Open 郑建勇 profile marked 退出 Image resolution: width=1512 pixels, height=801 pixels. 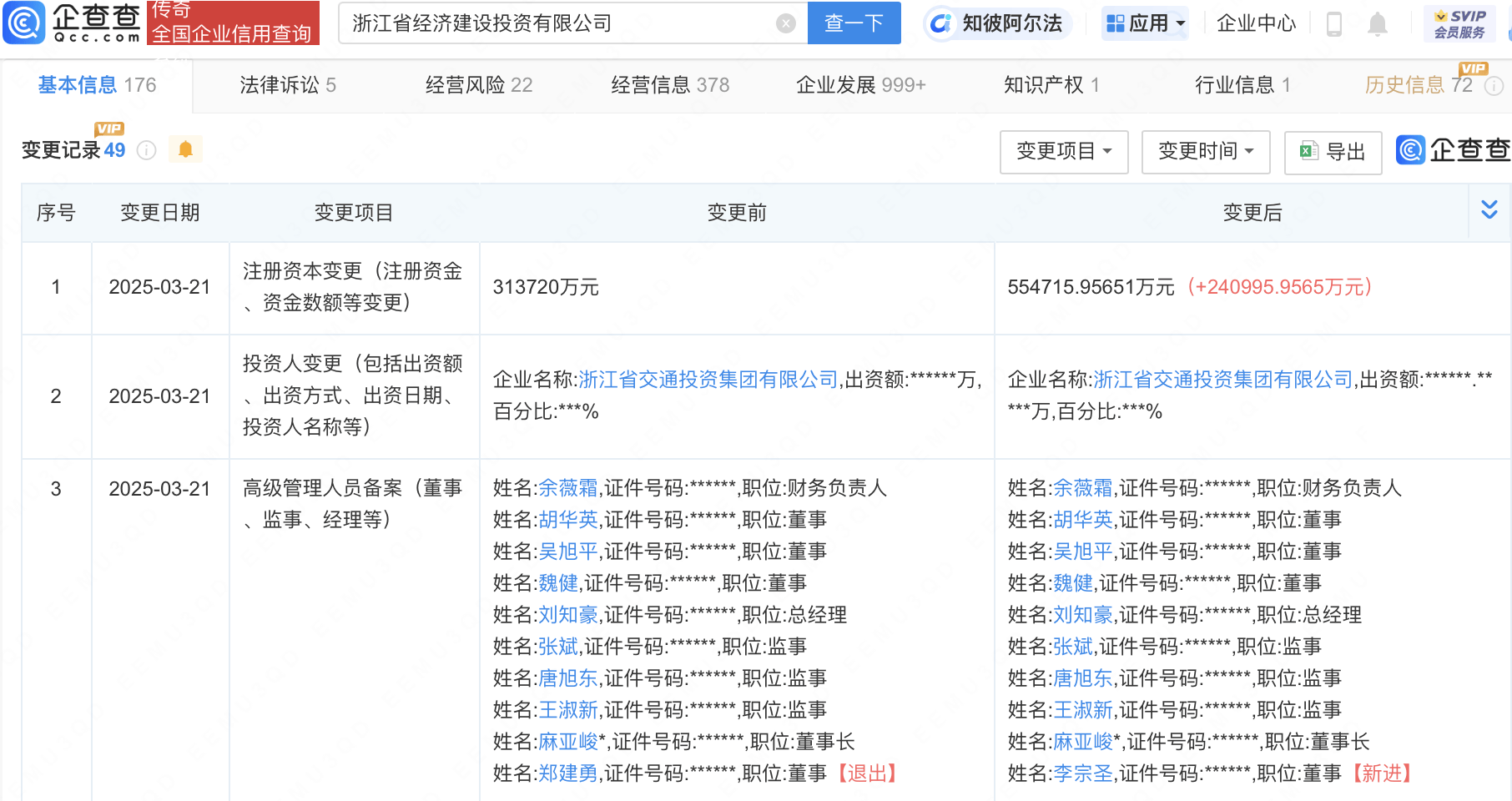[x=568, y=773]
